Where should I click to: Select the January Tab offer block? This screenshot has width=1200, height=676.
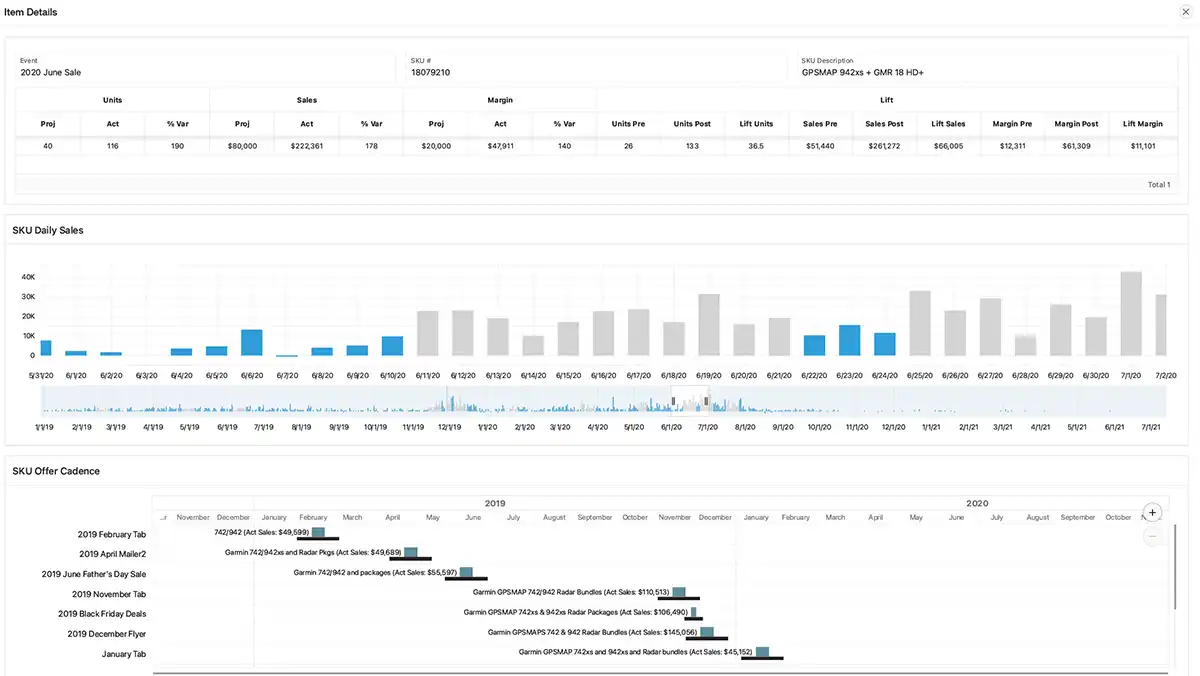point(762,653)
